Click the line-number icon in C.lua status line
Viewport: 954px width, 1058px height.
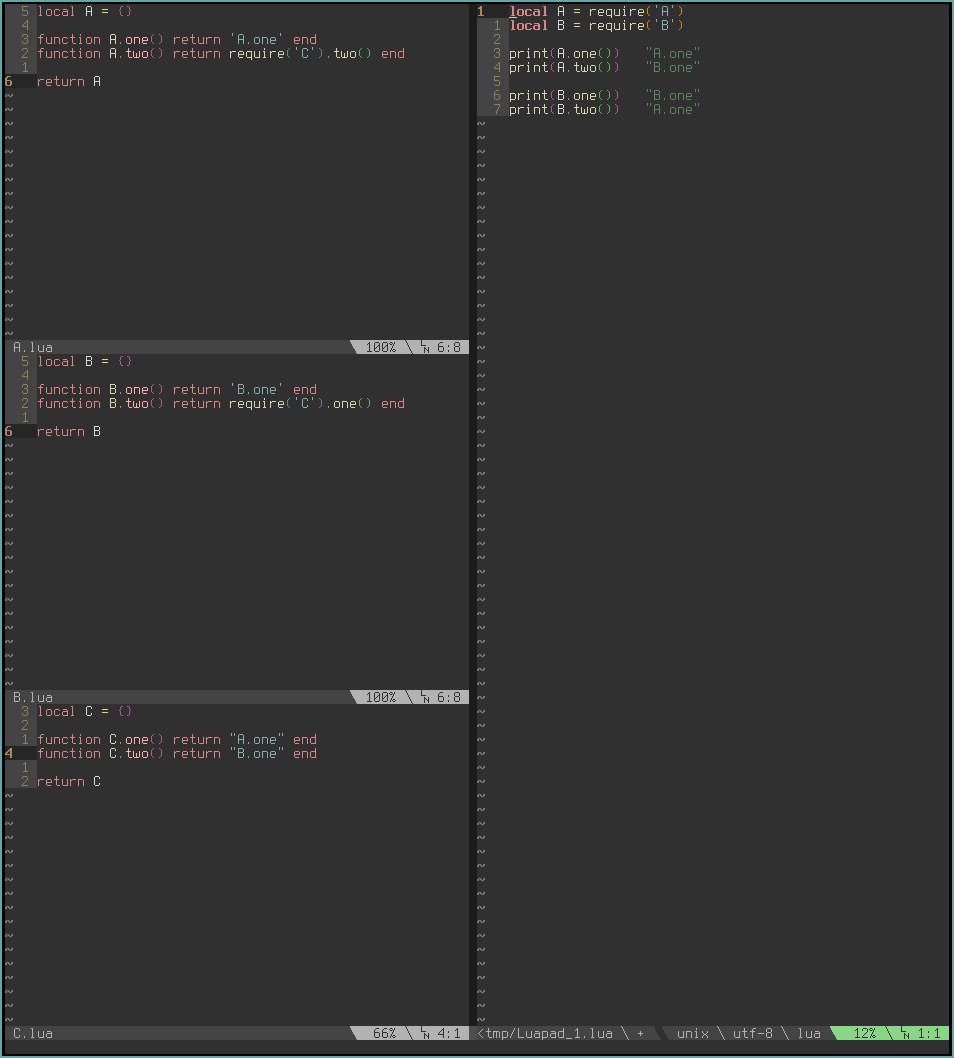425,1033
